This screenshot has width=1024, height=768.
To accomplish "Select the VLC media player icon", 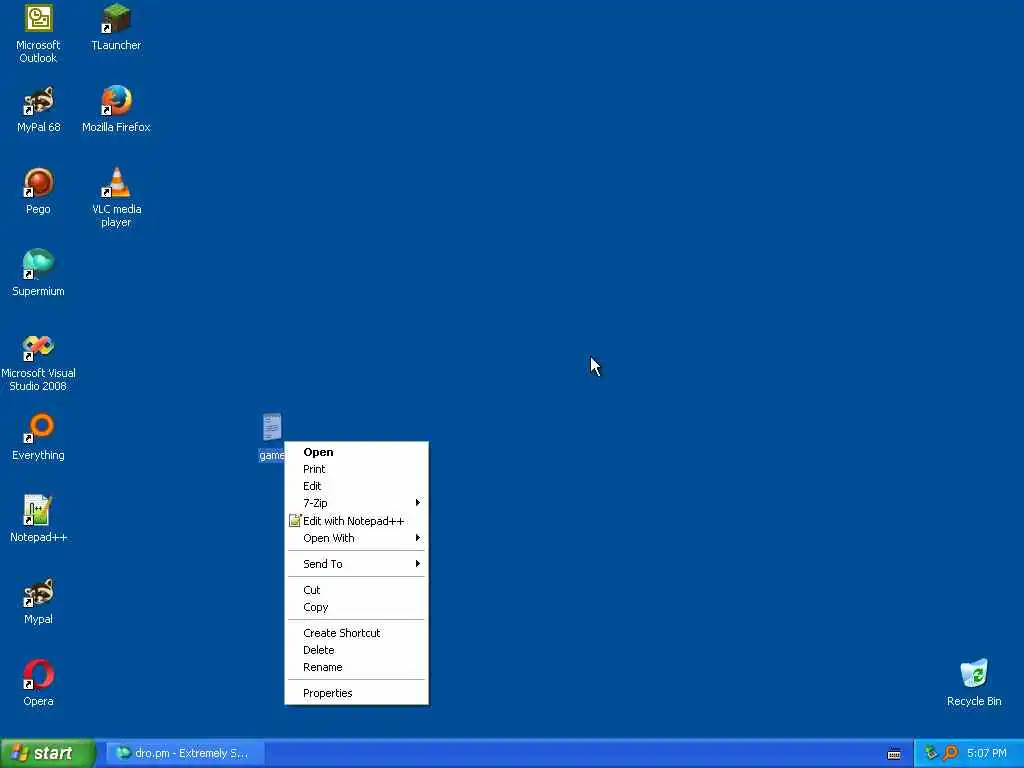I will tap(116, 197).
